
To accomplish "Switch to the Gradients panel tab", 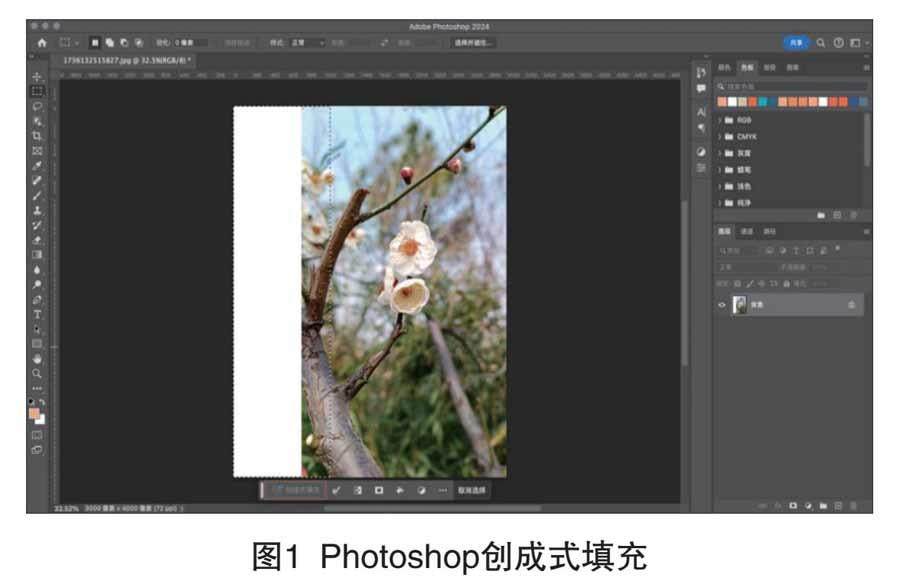I will (770, 68).
